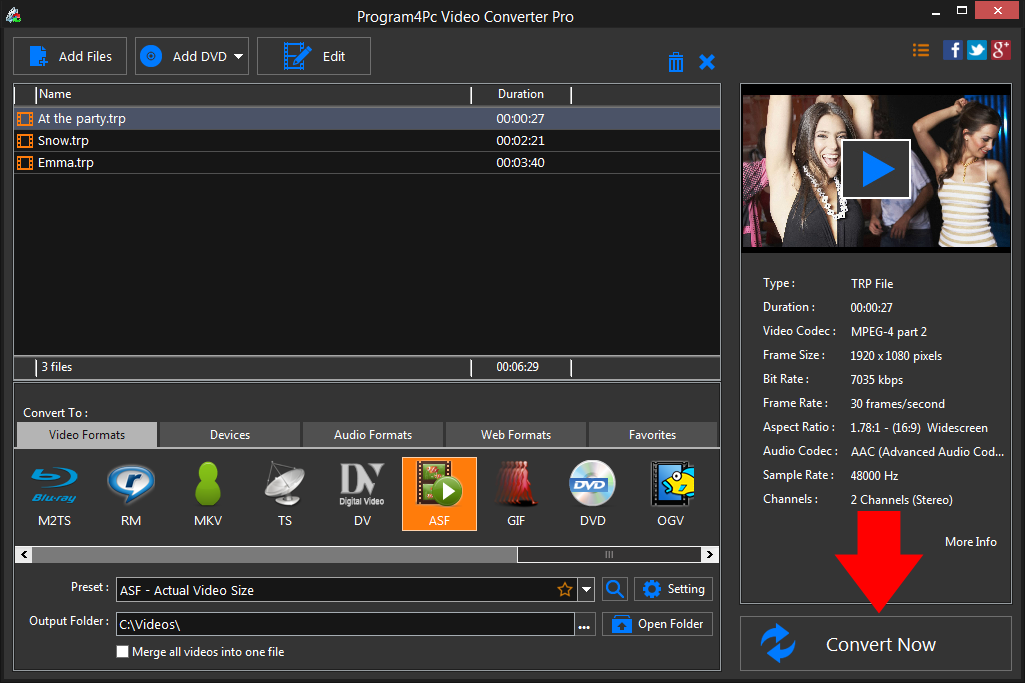This screenshot has height=683, width=1025.
Task: Enable Merge all videos into one file
Action: pyautogui.click(x=122, y=651)
